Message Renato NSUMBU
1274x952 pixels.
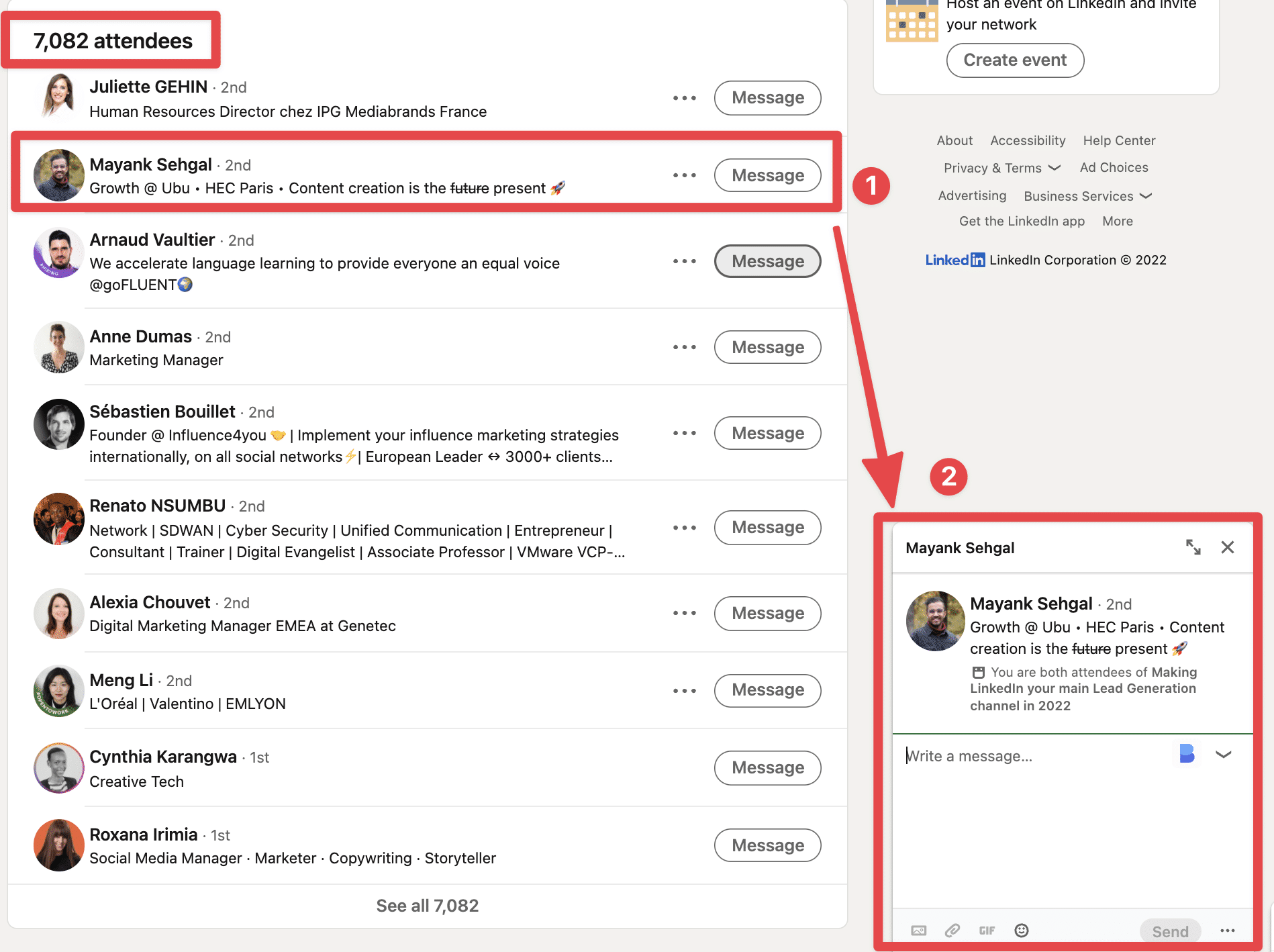pyautogui.click(x=767, y=528)
